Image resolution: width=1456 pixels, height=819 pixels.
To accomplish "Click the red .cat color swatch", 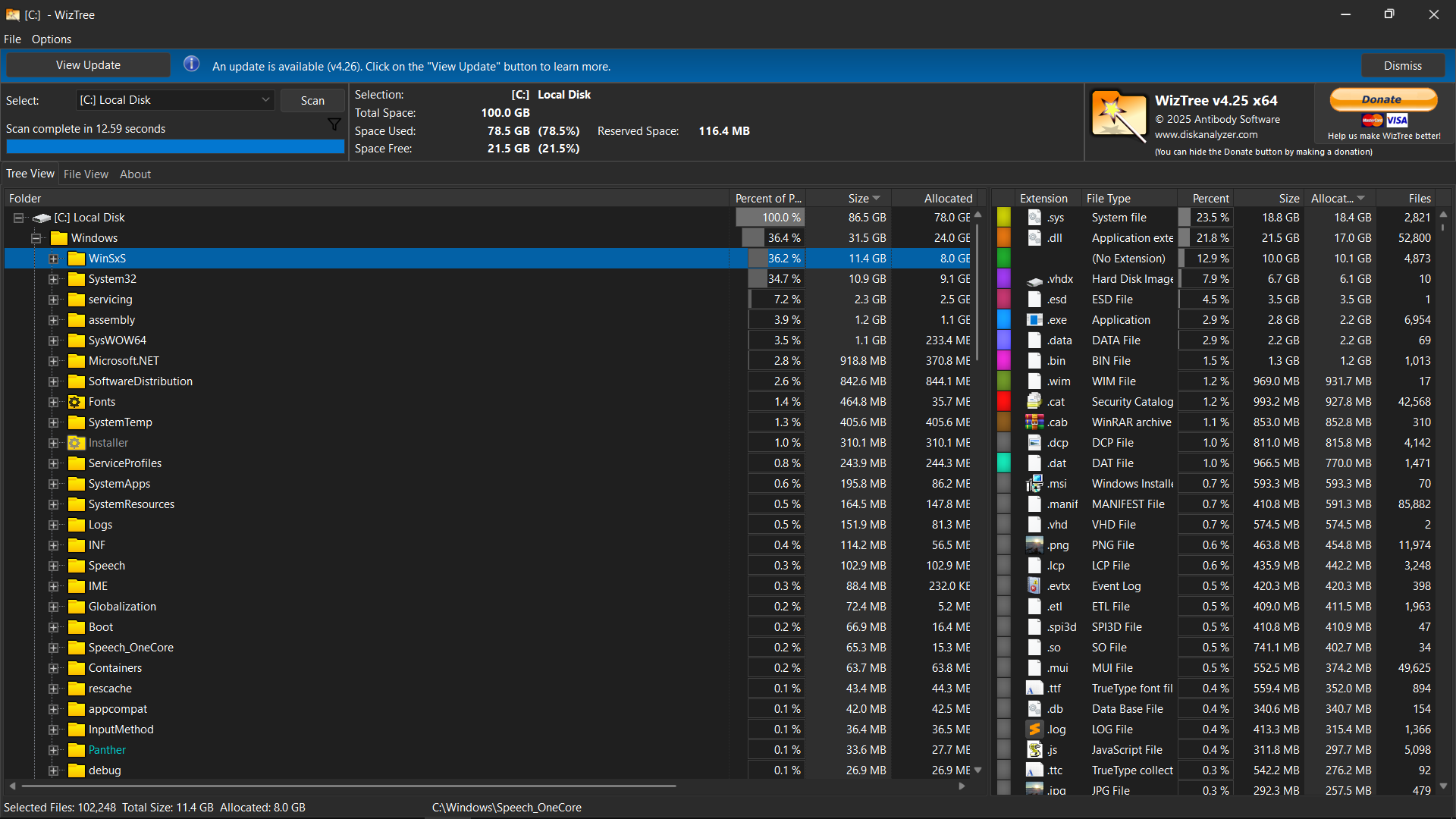I will [1003, 402].
